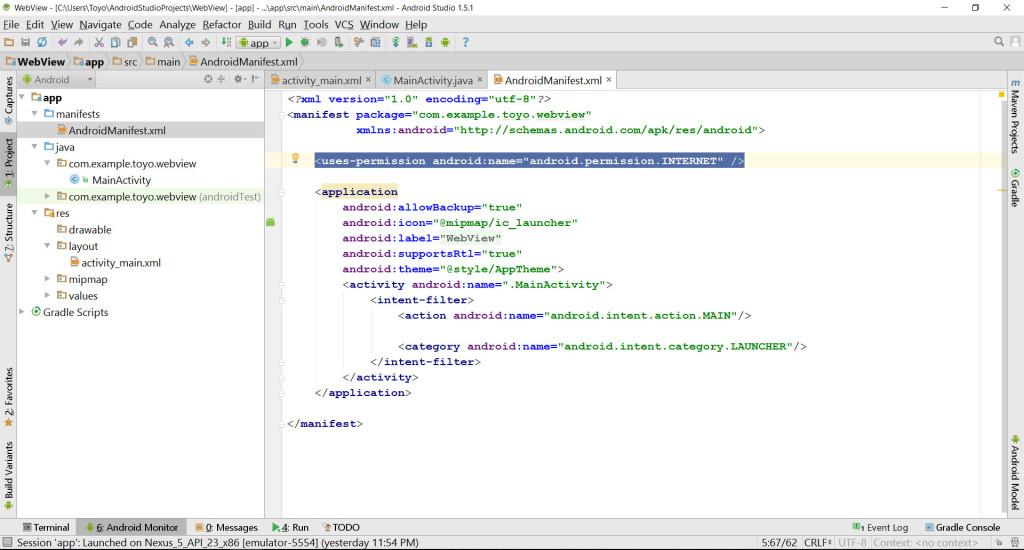1024x550 pixels.
Task: Open the File menu
Action: (11, 25)
